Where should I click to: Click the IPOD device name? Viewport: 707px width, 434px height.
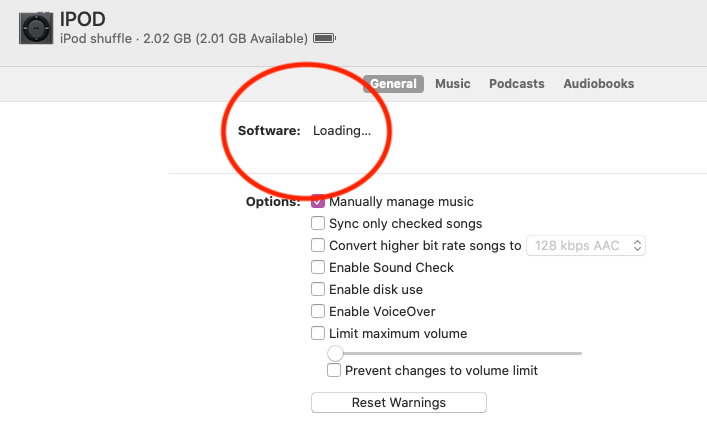[x=83, y=19]
